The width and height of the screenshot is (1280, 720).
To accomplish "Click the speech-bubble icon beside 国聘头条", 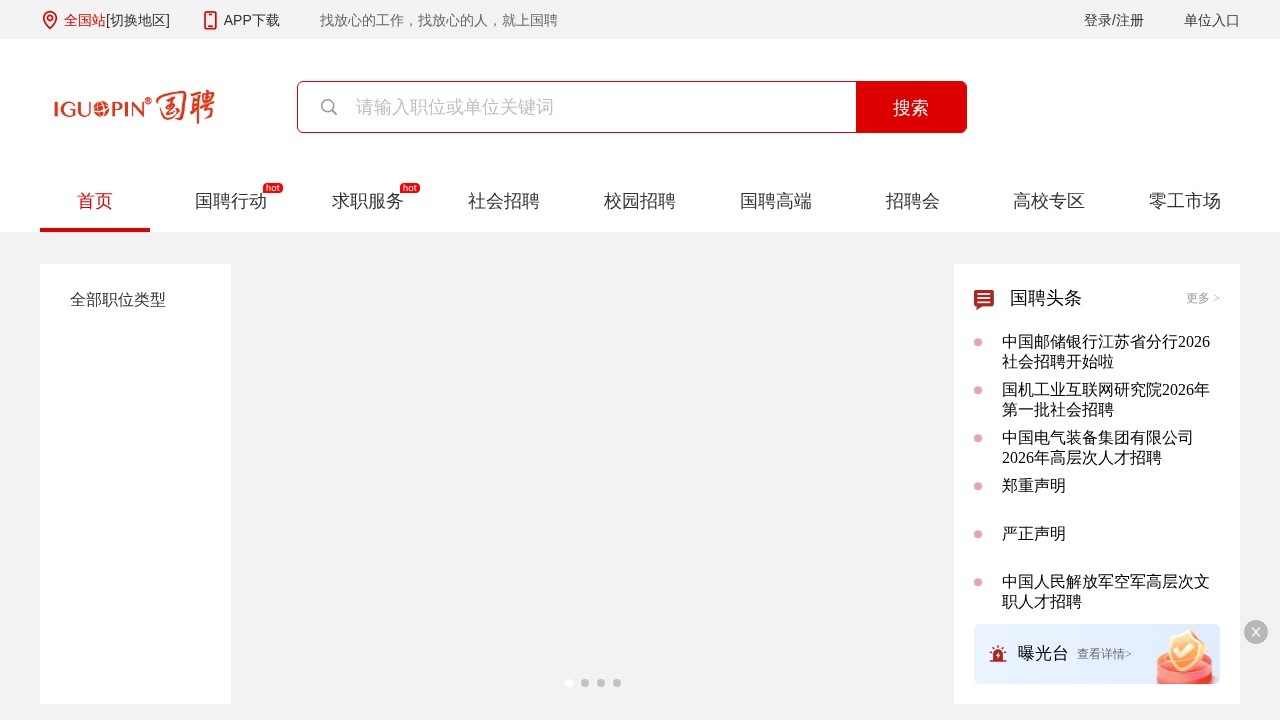I will (x=984, y=298).
